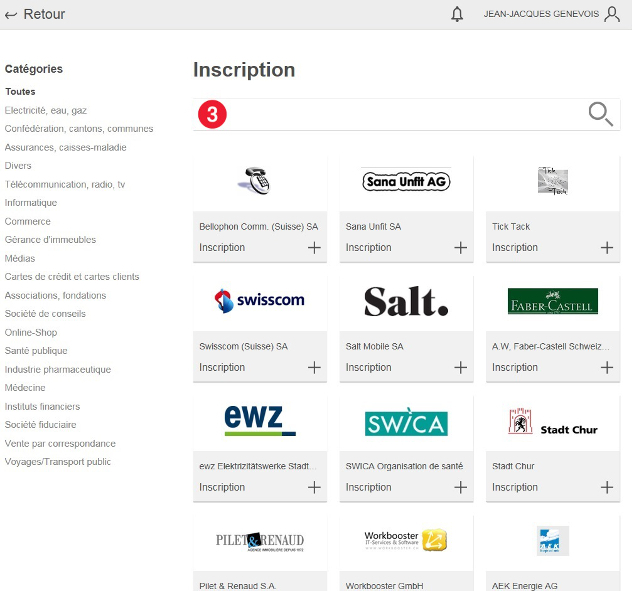Click Inscription under Stadt Chur
Image resolution: width=634 pixels, height=591 pixels.
point(515,487)
